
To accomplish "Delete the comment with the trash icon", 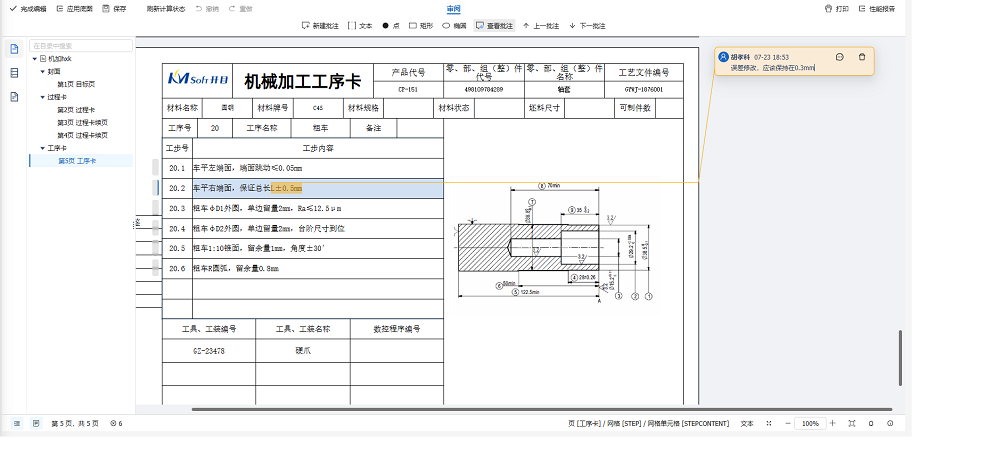I will (x=862, y=57).
